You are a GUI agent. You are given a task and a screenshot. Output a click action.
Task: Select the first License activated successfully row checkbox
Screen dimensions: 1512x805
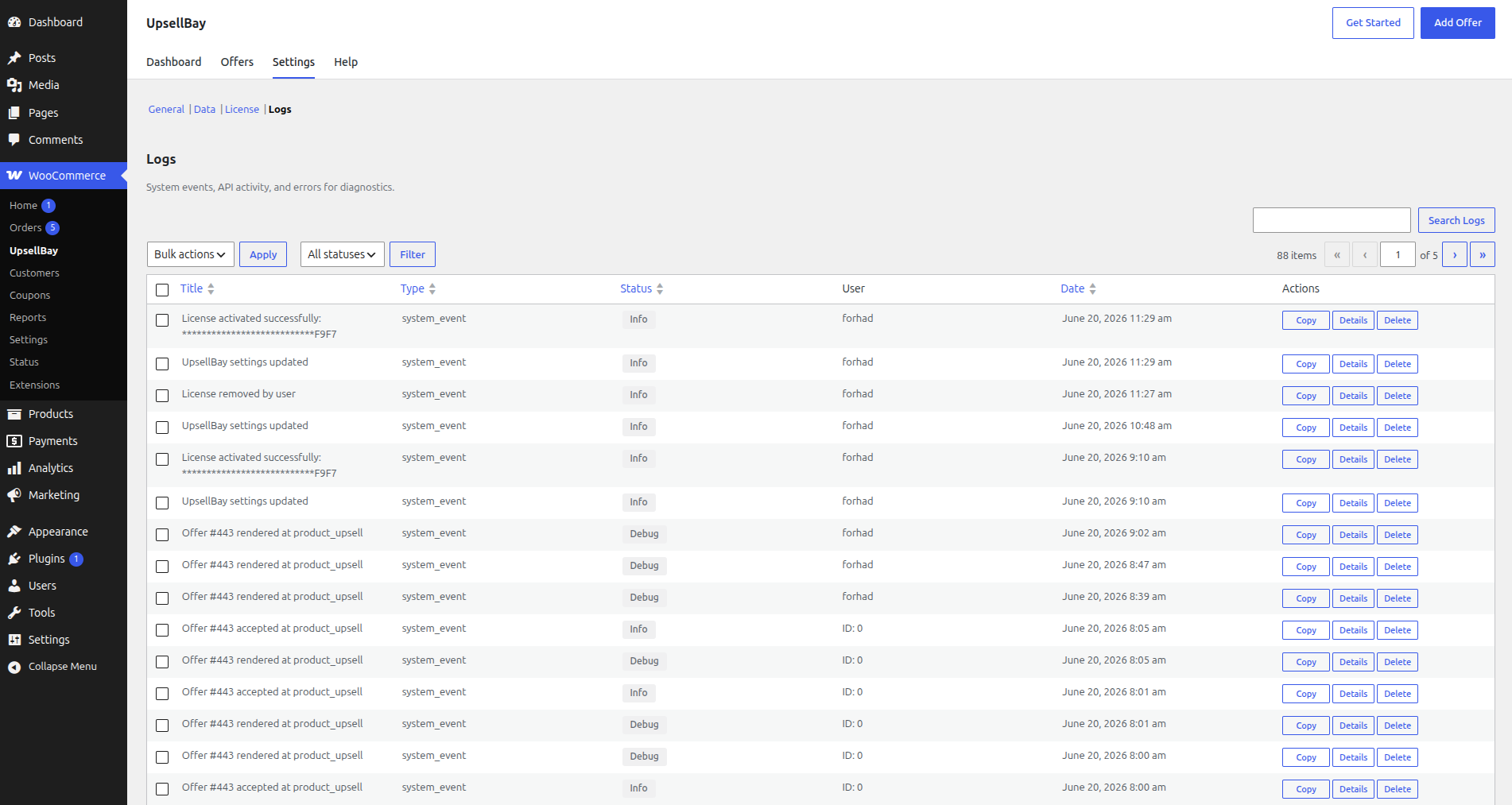162,320
